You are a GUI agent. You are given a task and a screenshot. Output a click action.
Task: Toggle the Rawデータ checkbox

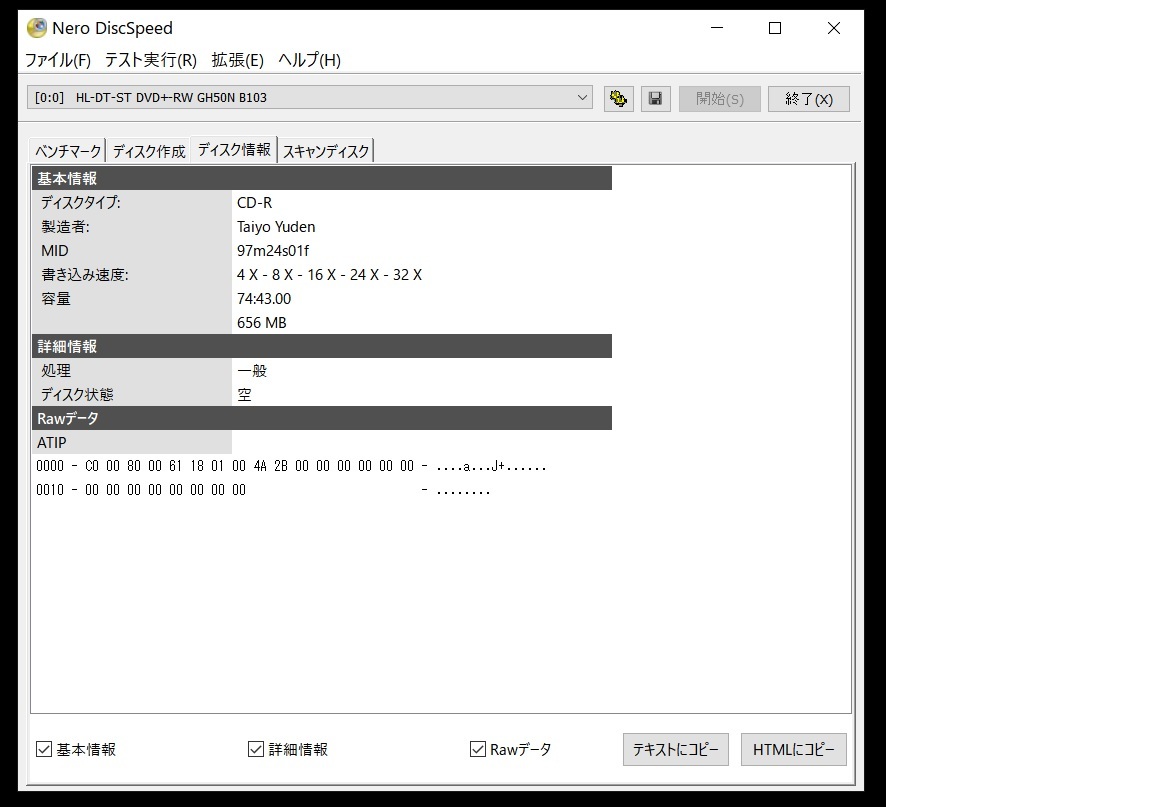coord(478,749)
